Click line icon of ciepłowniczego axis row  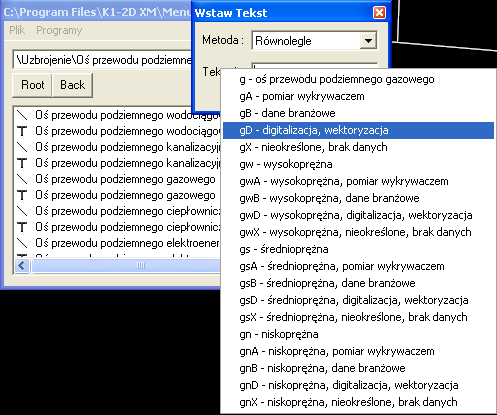pyautogui.click(x=22, y=211)
